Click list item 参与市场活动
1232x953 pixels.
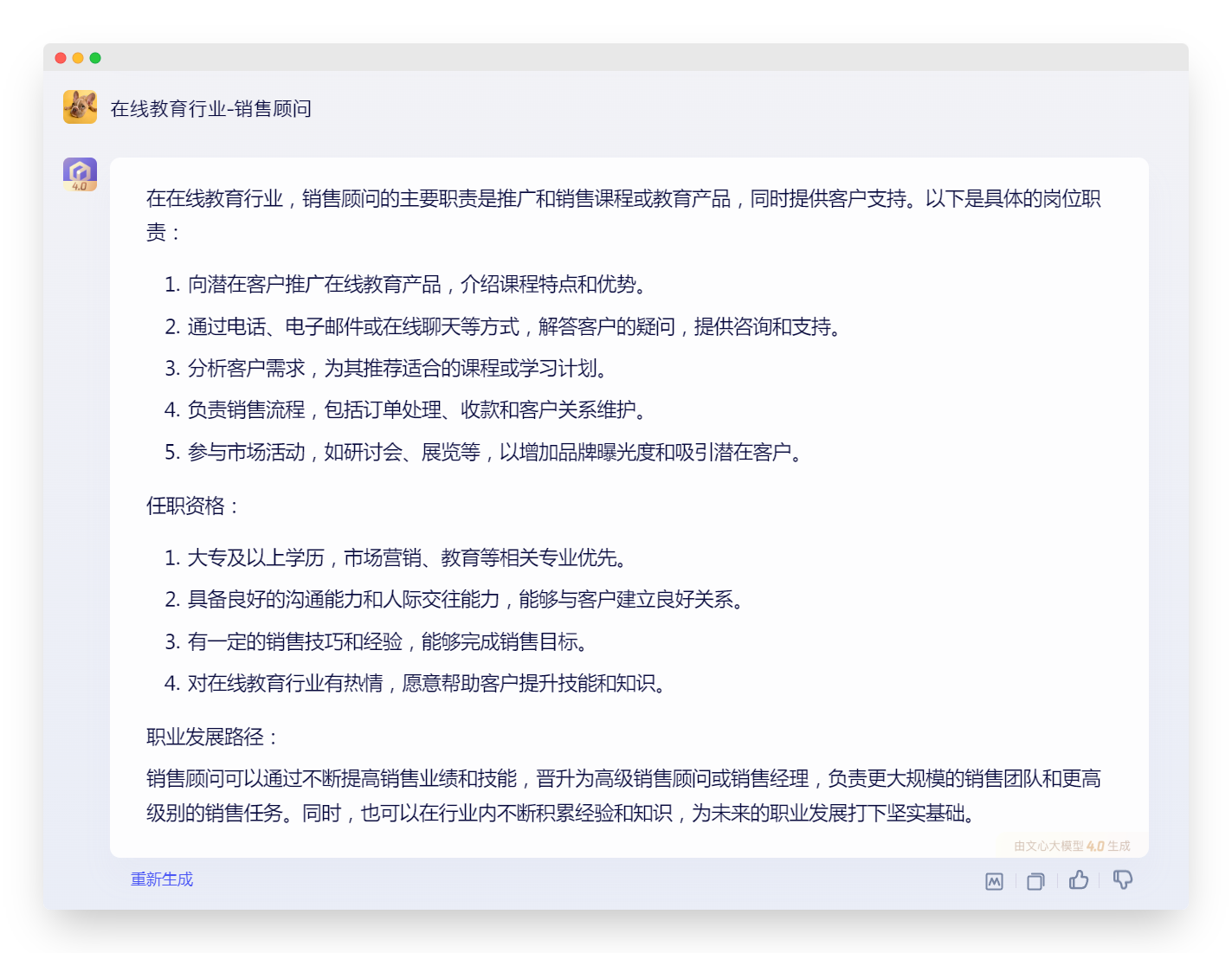click(484, 453)
